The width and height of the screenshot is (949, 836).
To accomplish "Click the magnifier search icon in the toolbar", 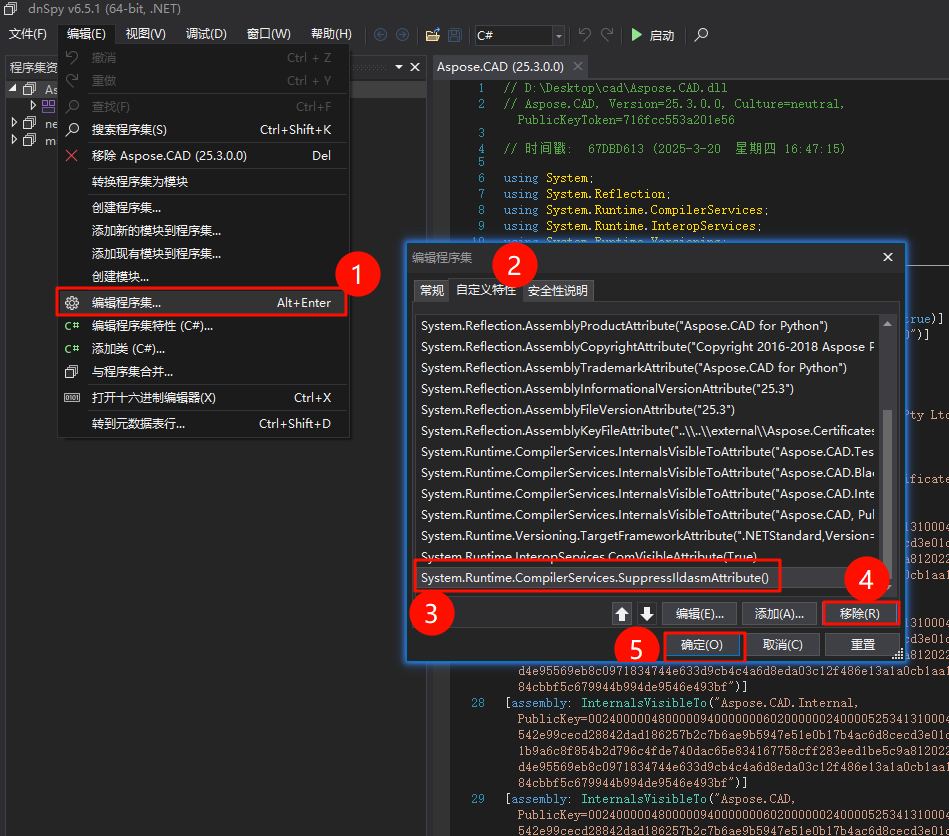I will coord(701,35).
